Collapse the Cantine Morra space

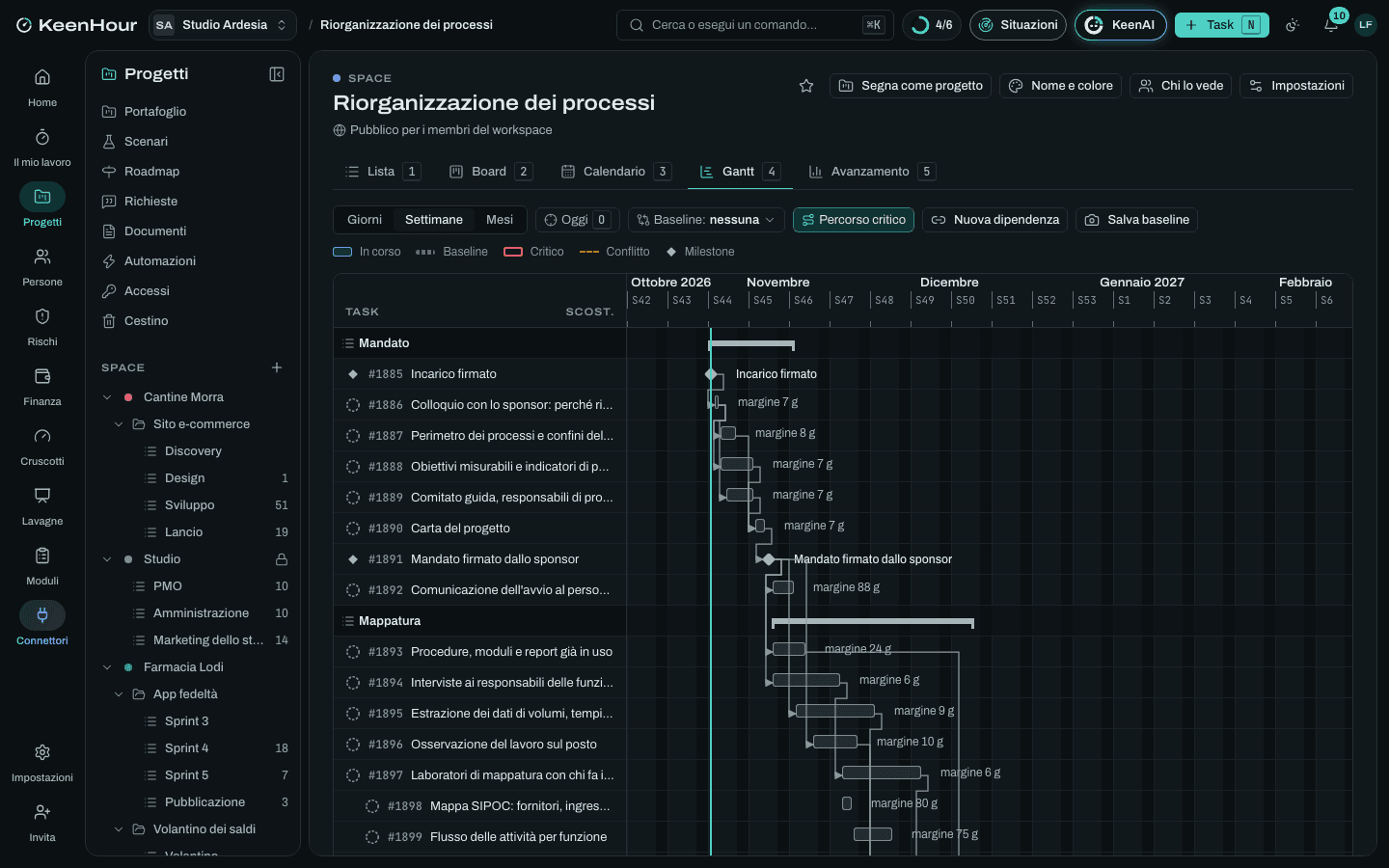coord(107,397)
